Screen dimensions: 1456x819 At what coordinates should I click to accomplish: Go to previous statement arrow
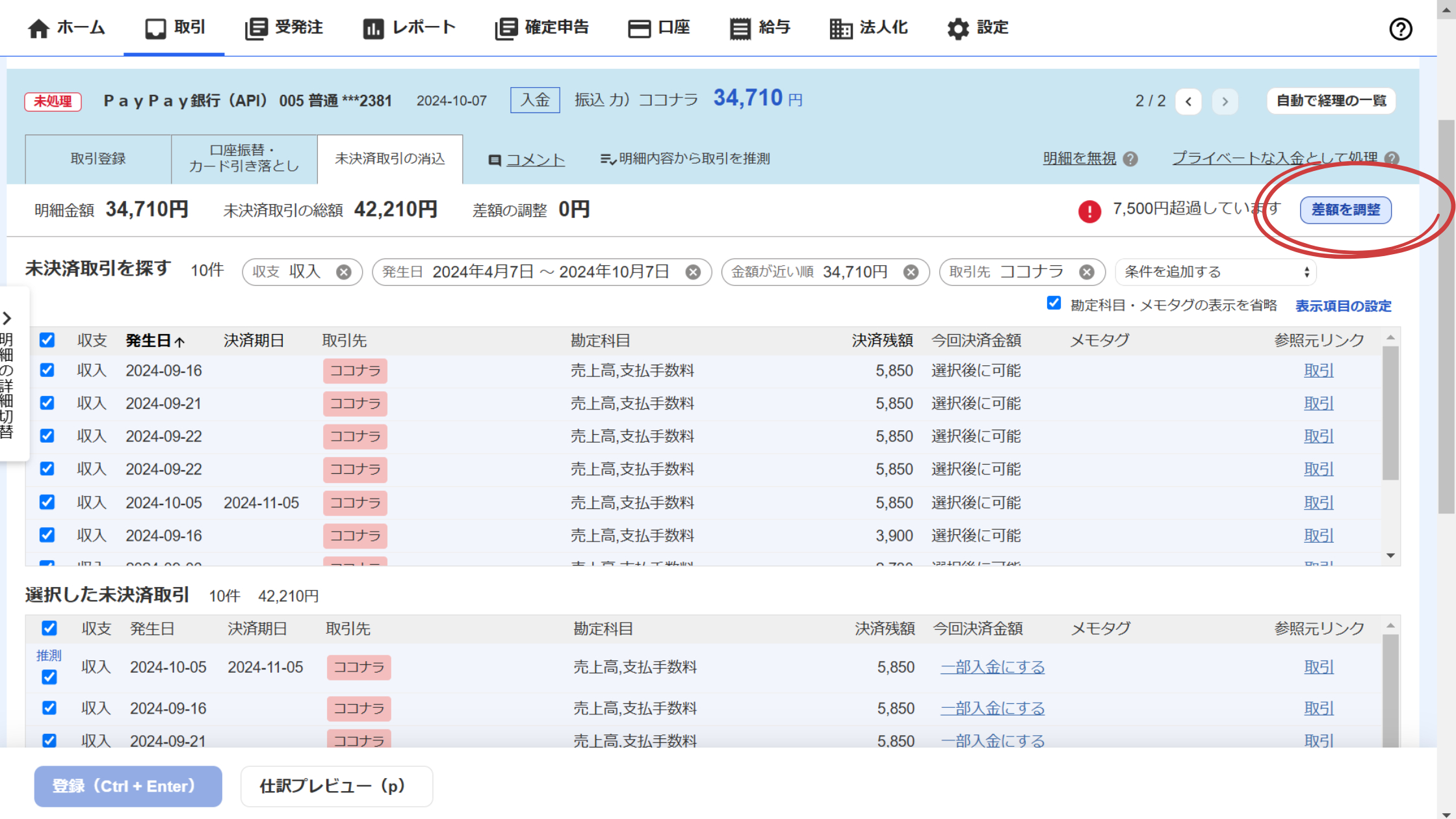tap(1188, 101)
